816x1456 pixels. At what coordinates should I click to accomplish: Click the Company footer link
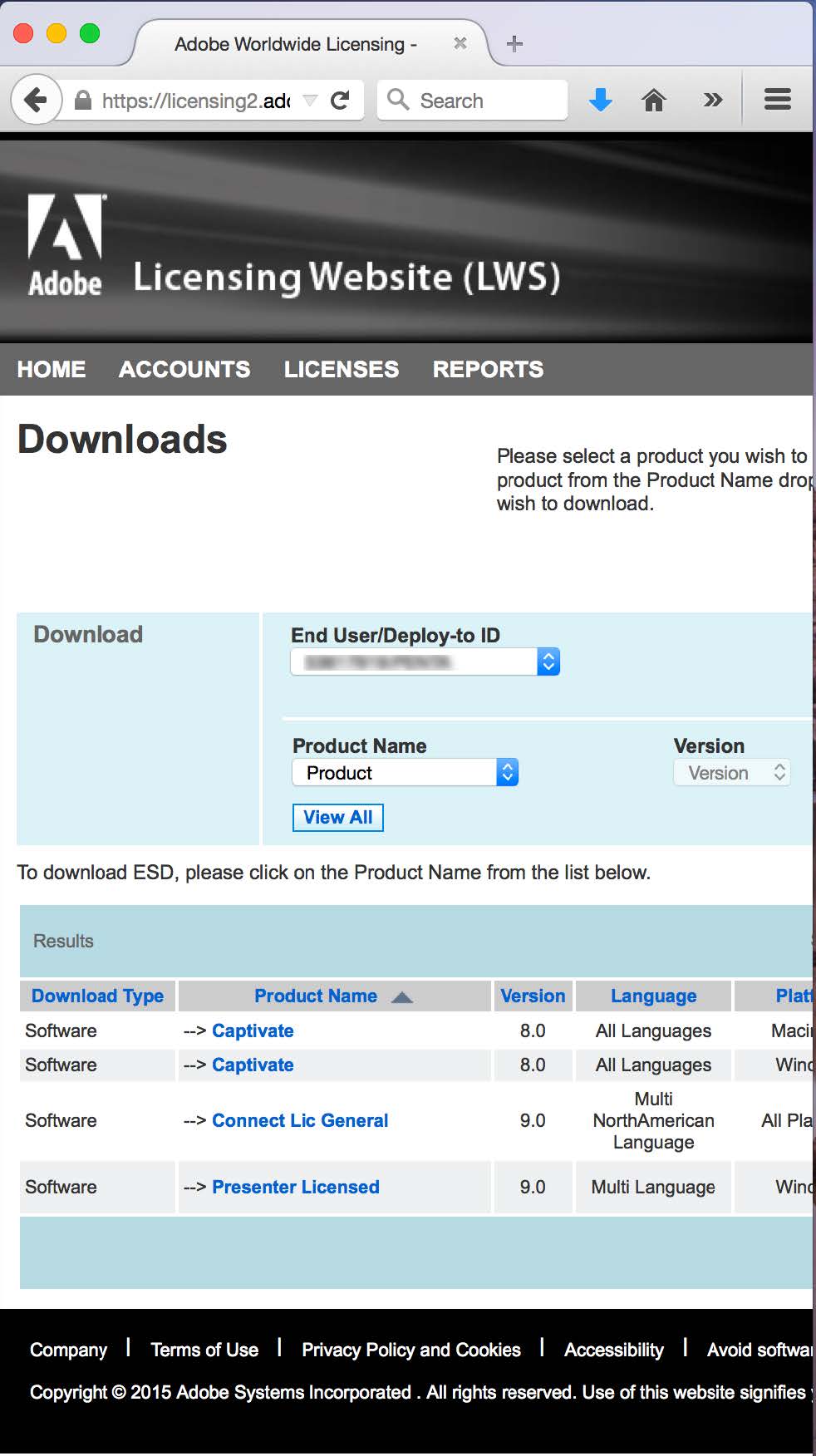(x=69, y=1350)
